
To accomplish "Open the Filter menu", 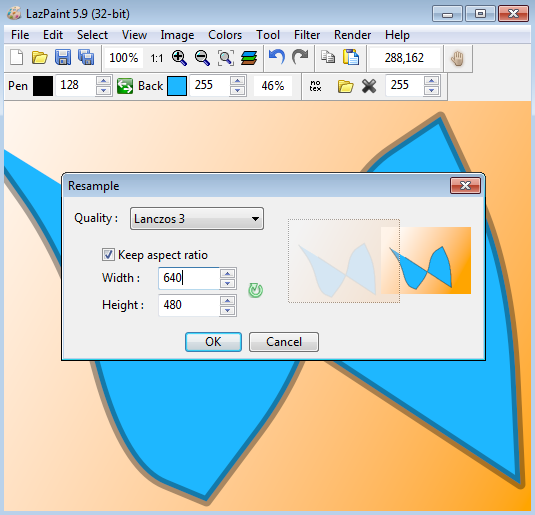I will (307, 35).
